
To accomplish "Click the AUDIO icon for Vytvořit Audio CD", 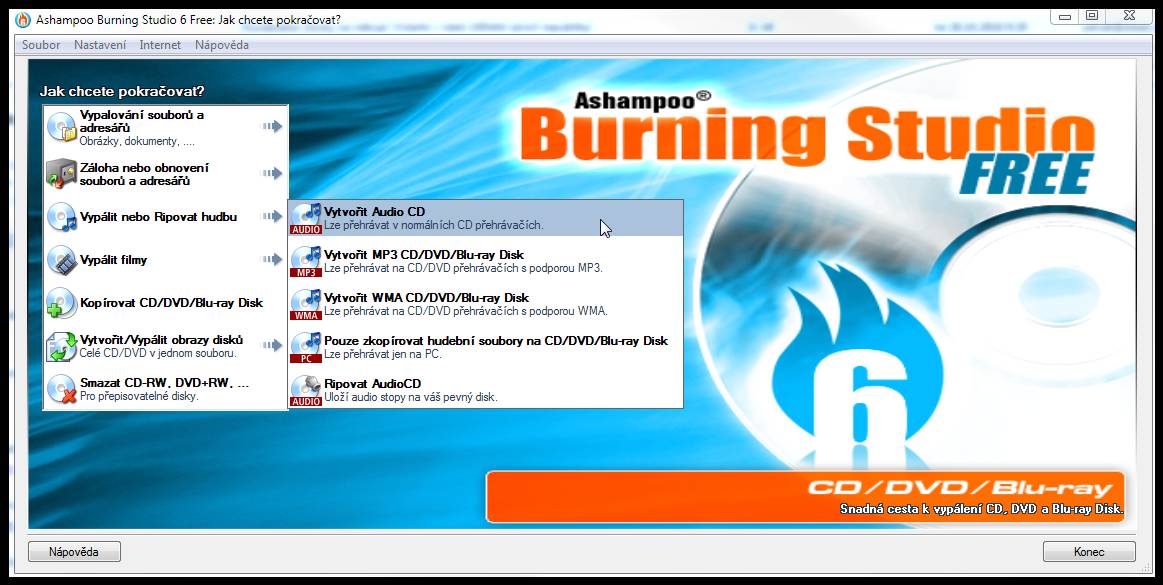I will click(306, 218).
